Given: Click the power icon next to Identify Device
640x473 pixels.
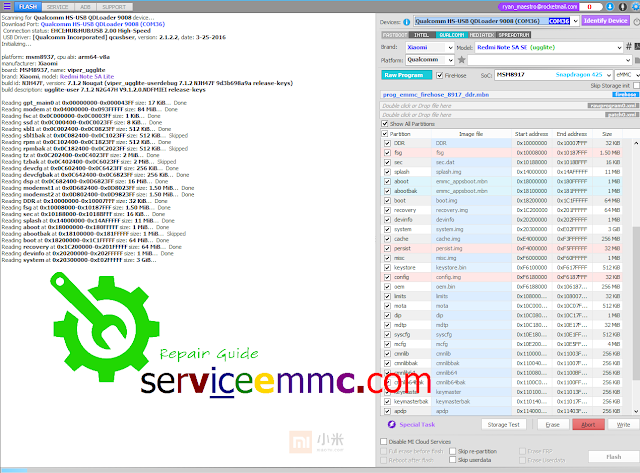Looking at the screenshot, I should point(636,22).
